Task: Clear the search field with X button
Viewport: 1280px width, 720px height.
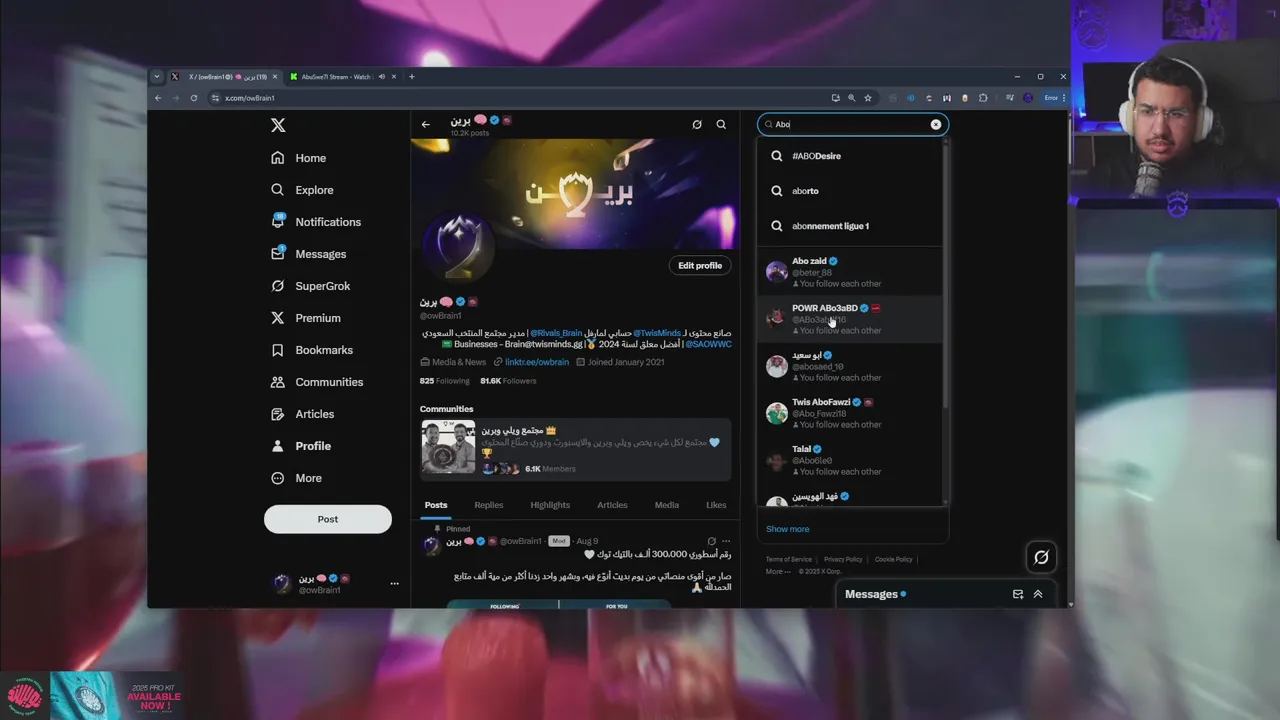Action: tap(936, 125)
